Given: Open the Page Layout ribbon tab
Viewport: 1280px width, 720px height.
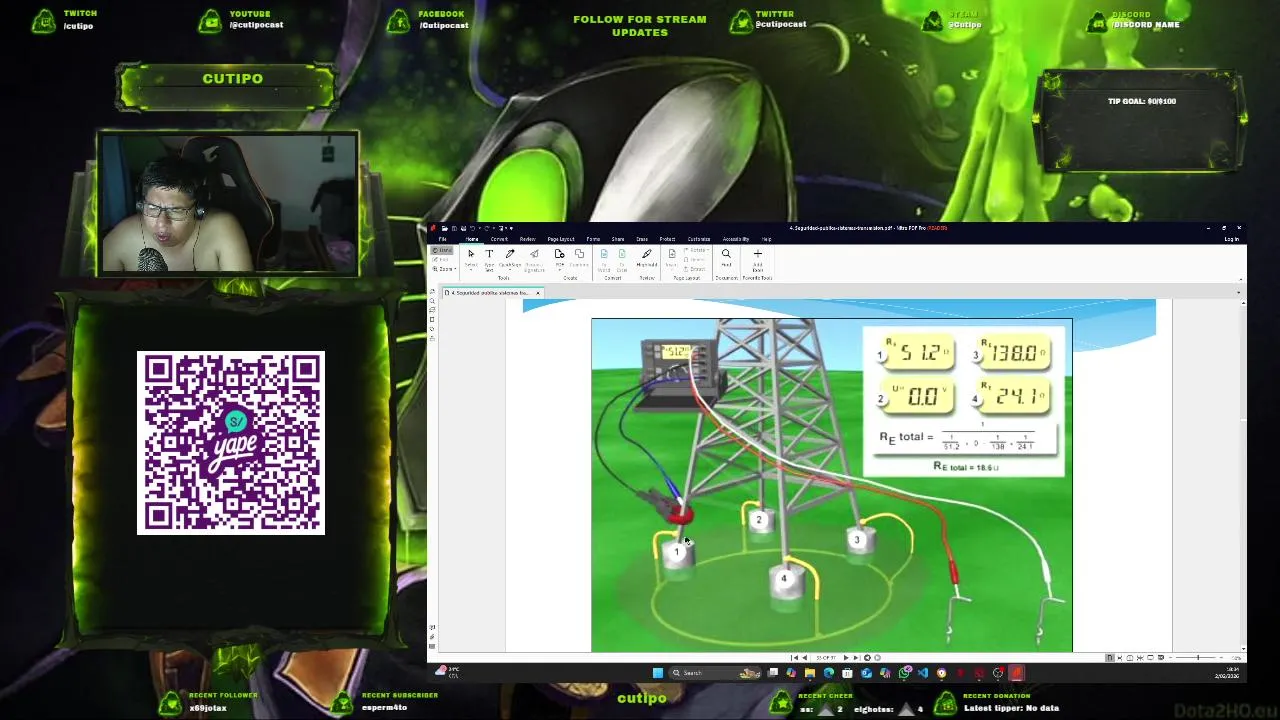Looking at the screenshot, I should click(561, 239).
